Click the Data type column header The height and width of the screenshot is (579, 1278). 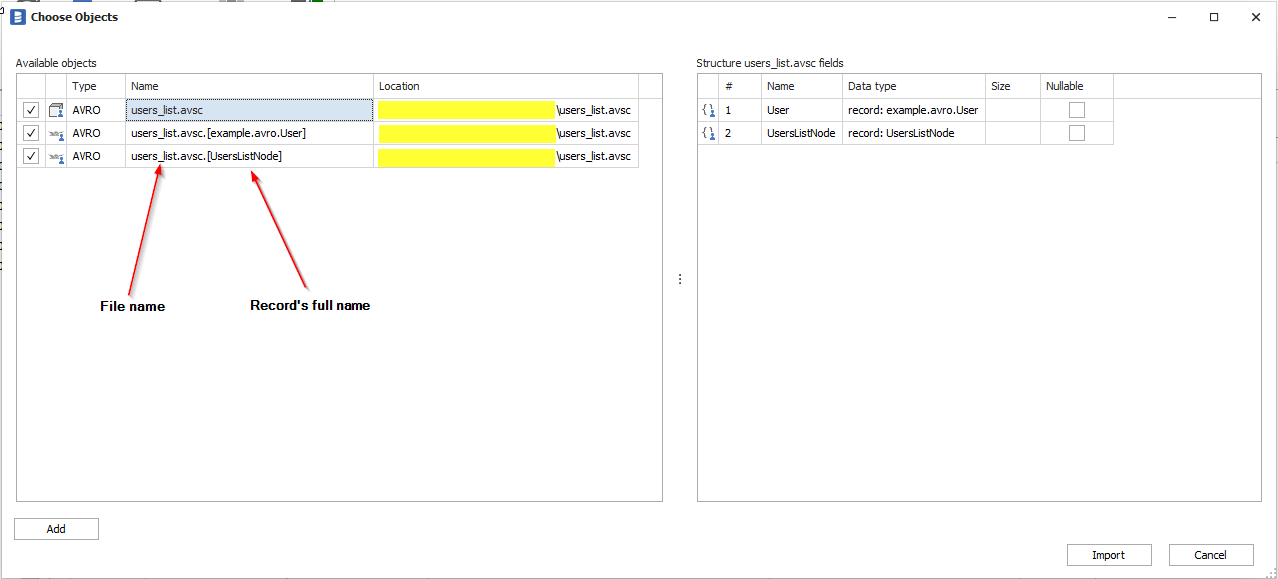[913, 86]
